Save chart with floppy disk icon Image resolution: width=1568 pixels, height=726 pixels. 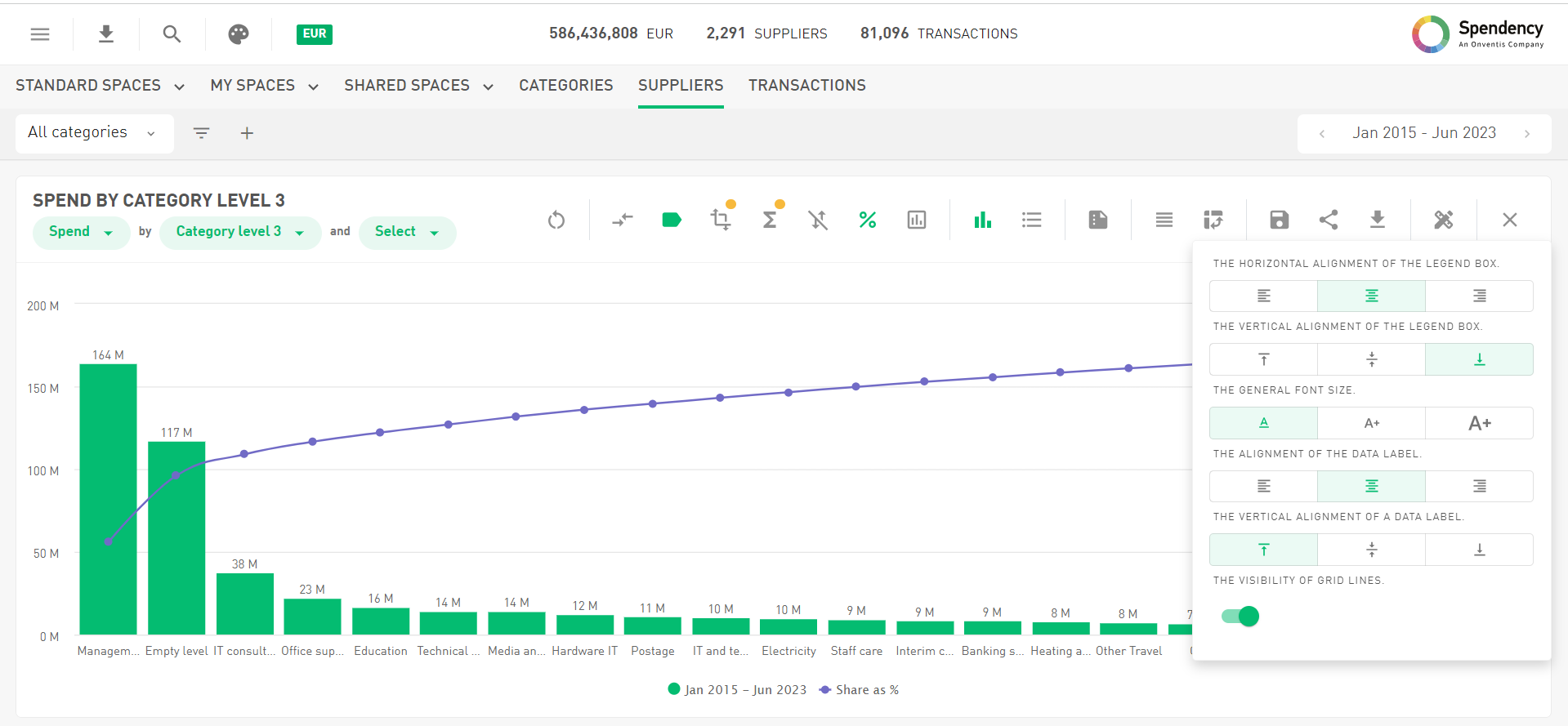pyautogui.click(x=1279, y=220)
